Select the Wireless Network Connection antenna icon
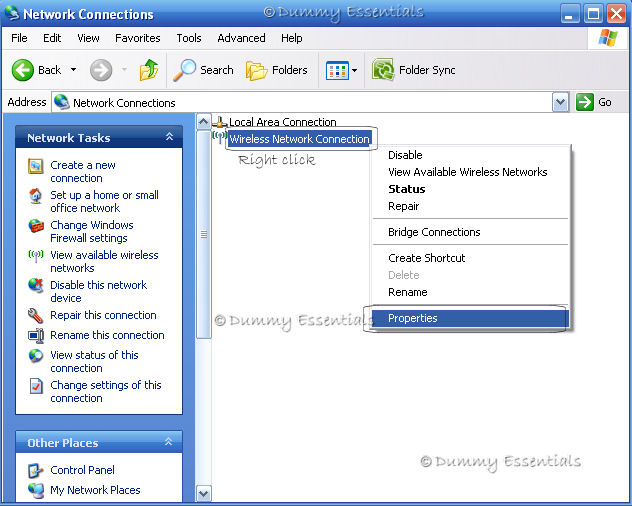Viewport: 632px width, 506px height. [219, 137]
